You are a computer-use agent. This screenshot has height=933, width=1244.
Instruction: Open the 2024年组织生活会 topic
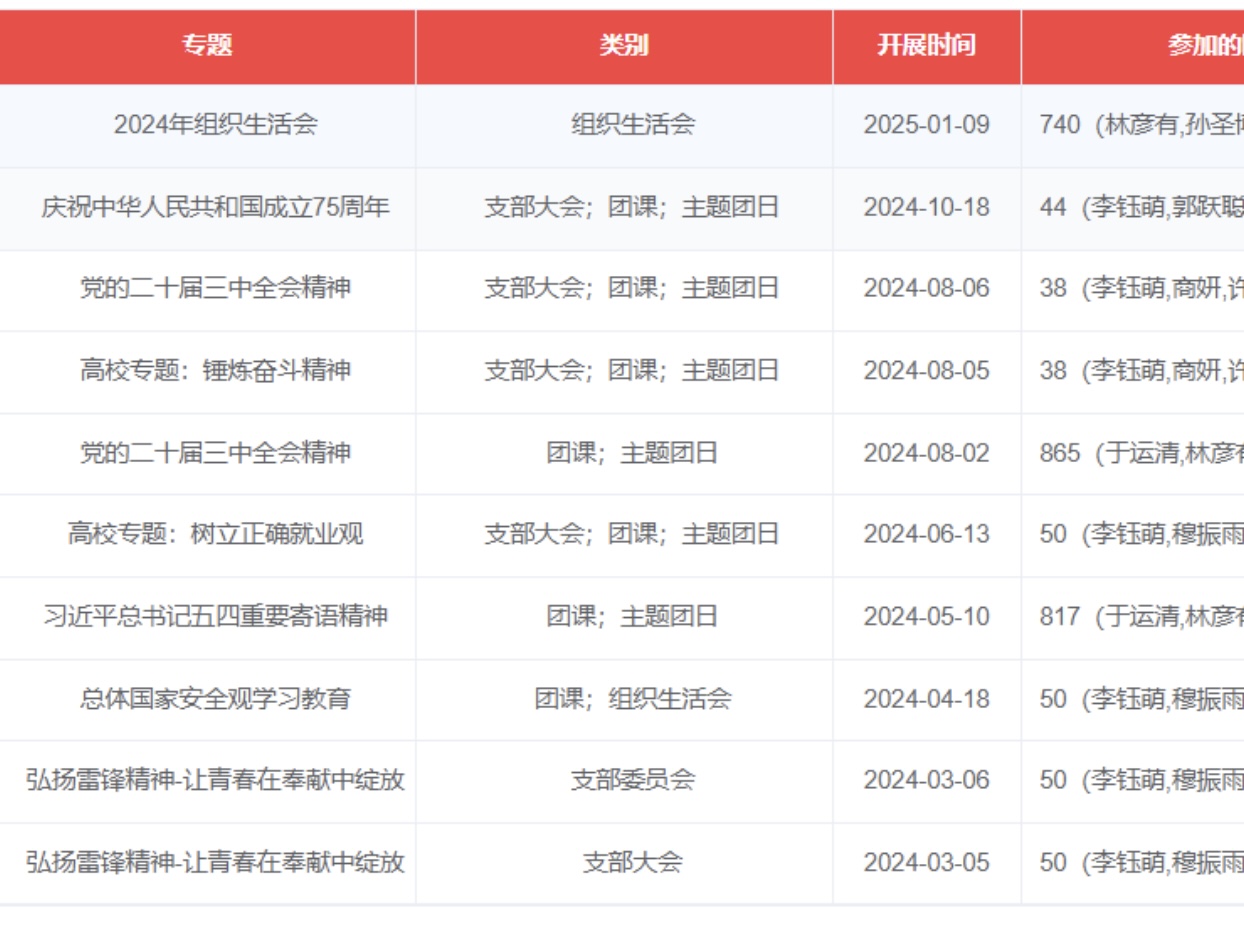tap(215, 125)
